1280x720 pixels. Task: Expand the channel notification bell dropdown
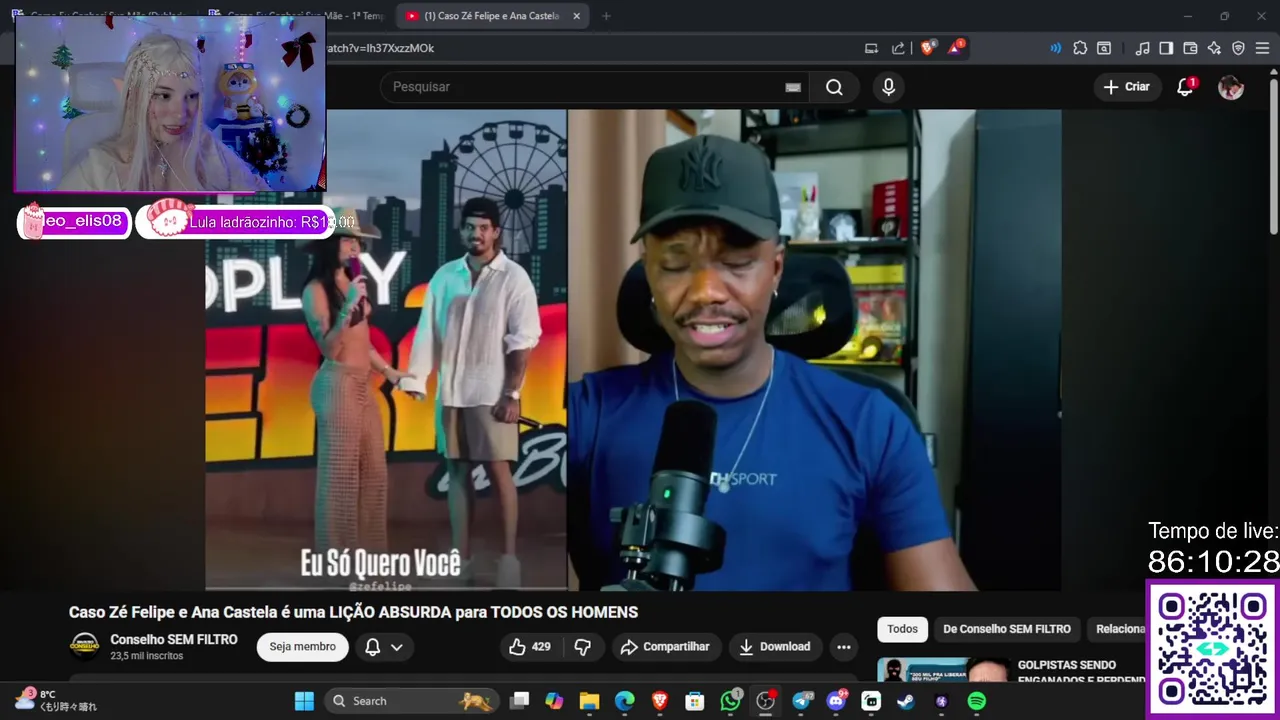[x=384, y=647]
